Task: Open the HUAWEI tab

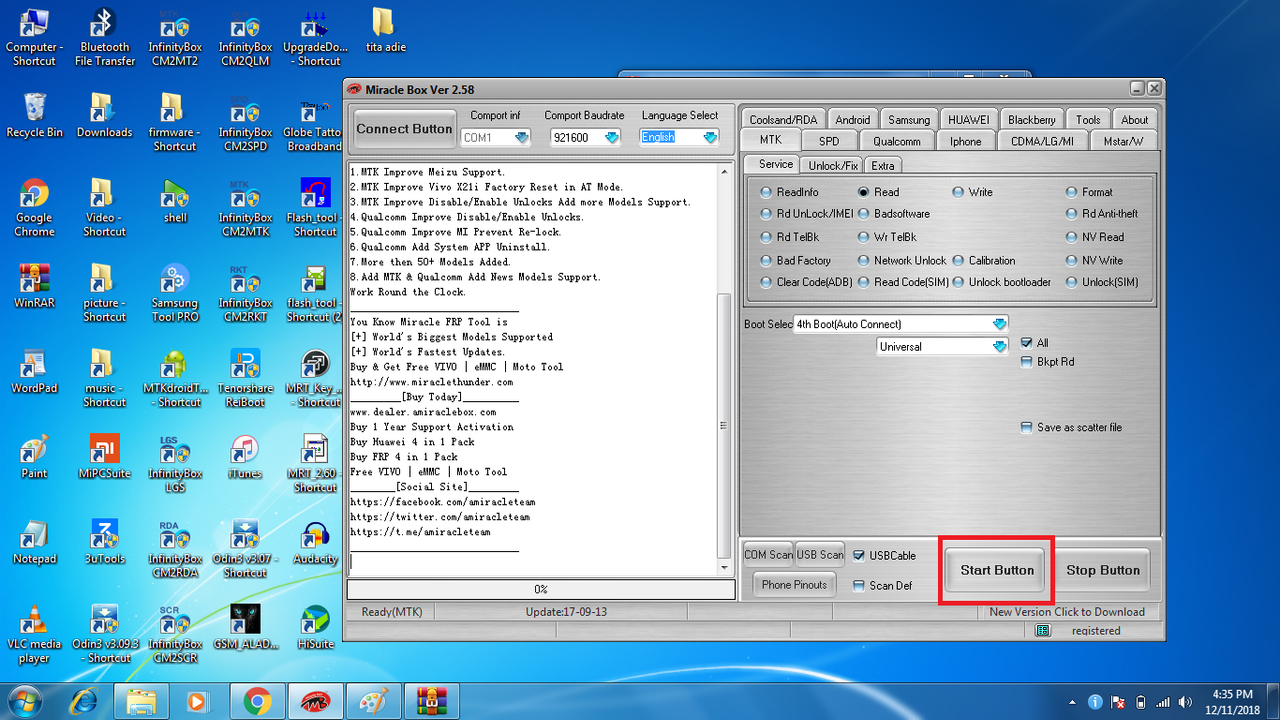Action: pos(969,120)
